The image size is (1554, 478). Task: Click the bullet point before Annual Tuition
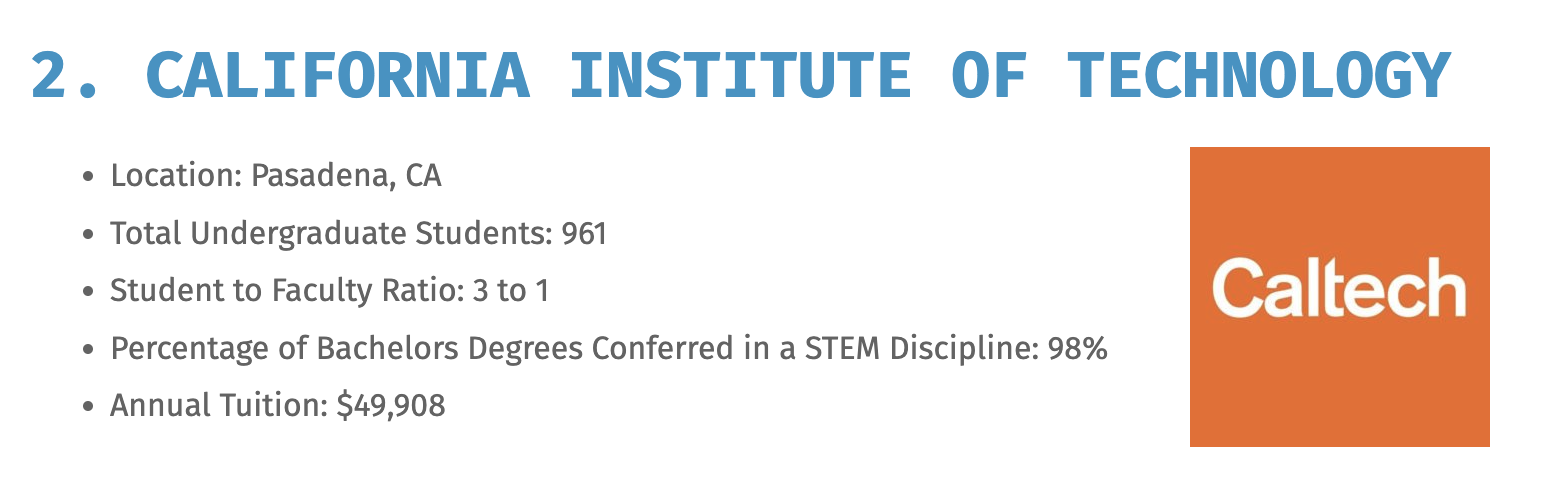[x=89, y=408]
